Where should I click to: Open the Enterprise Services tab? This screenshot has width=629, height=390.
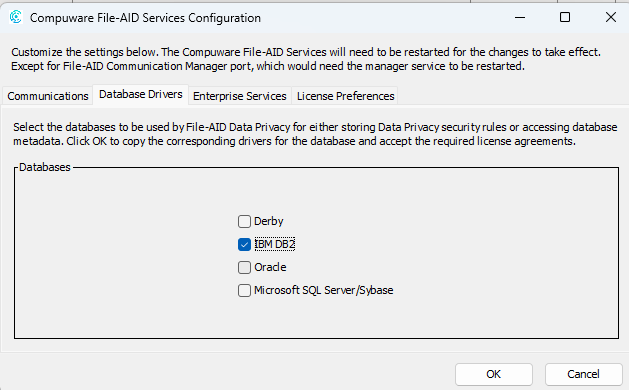(x=239, y=96)
